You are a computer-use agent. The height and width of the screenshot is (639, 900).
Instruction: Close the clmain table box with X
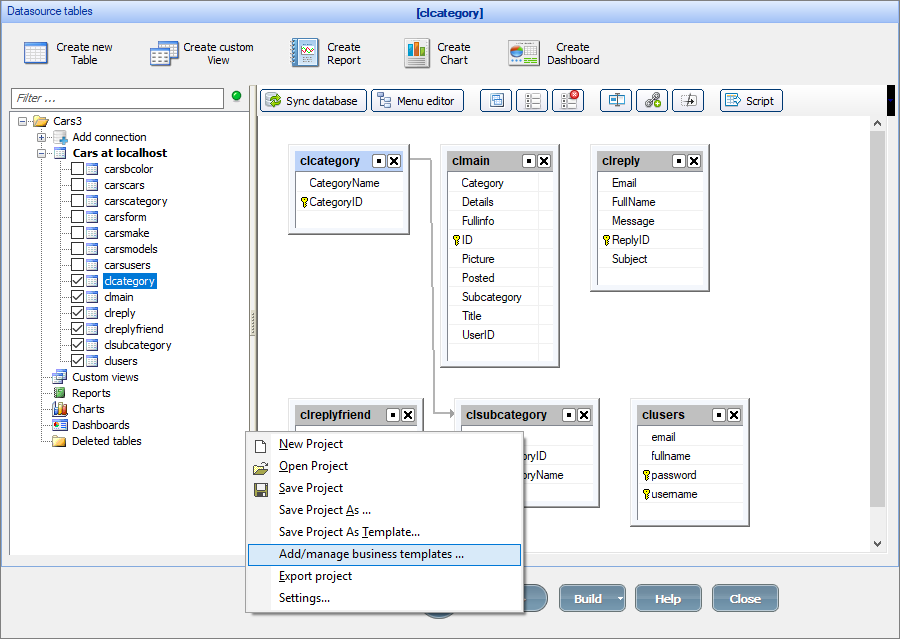(x=544, y=161)
